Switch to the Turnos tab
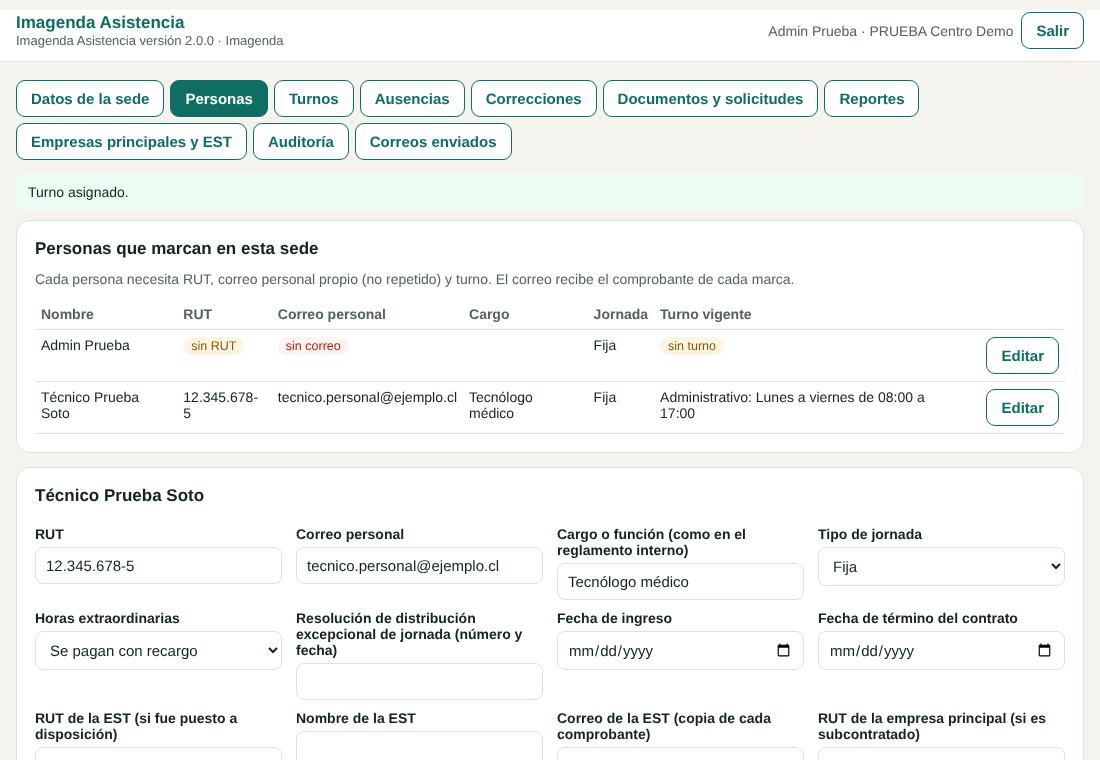The height and width of the screenshot is (760, 1100). click(x=314, y=99)
